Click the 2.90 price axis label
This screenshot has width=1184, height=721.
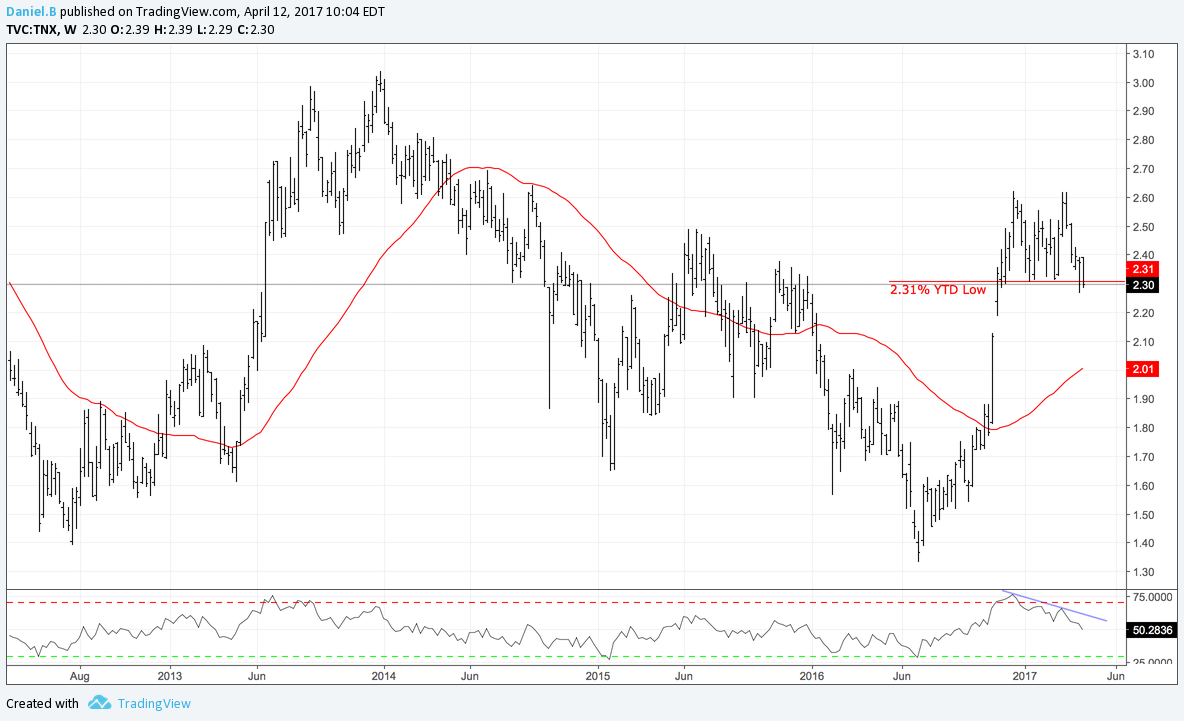click(x=1142, y=112)
